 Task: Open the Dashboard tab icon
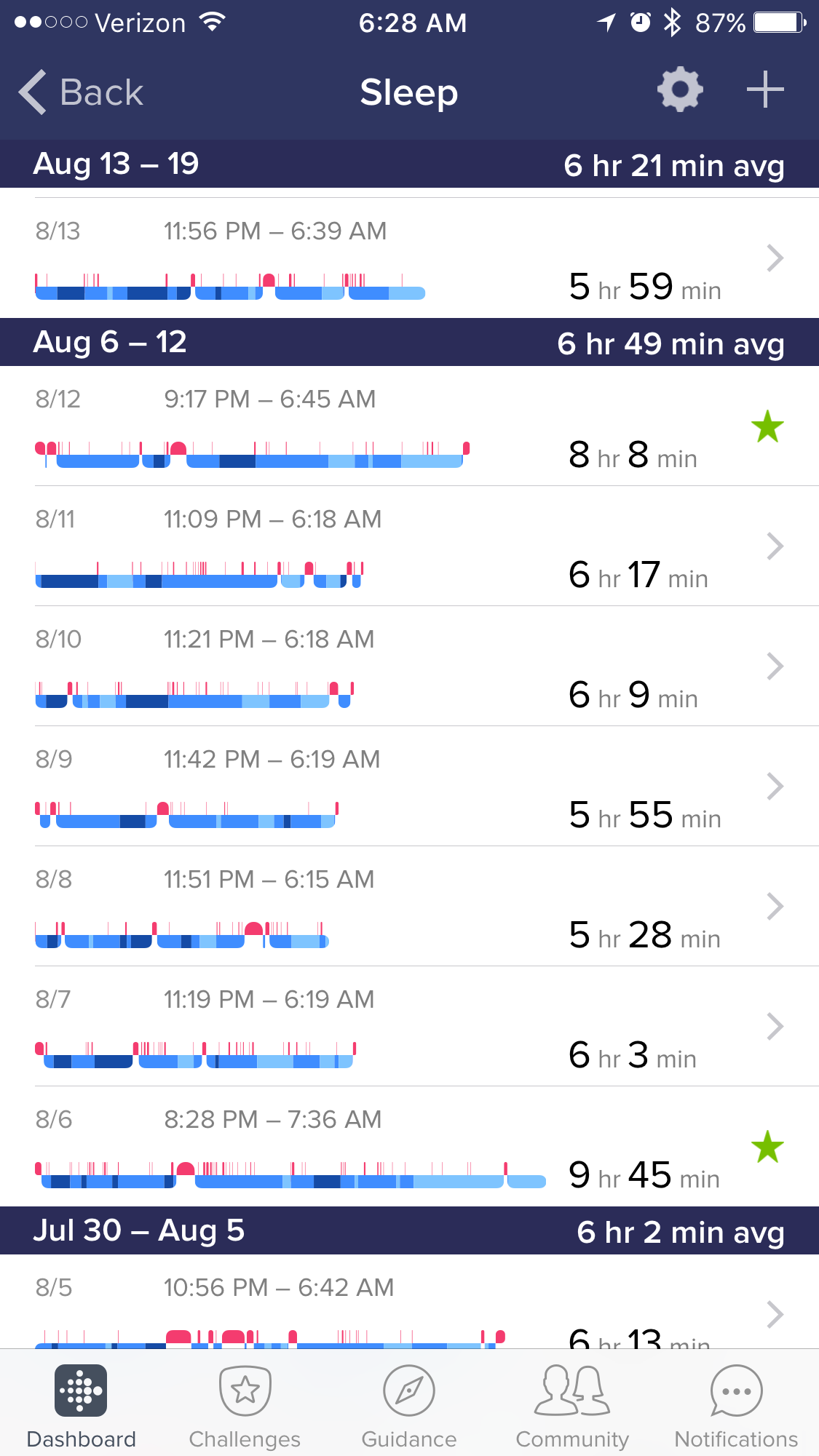tap(81, 1391)
